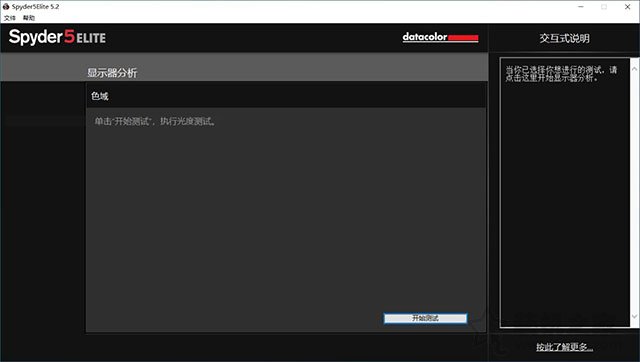Open the 按此了解更多 link

point(564,347)
